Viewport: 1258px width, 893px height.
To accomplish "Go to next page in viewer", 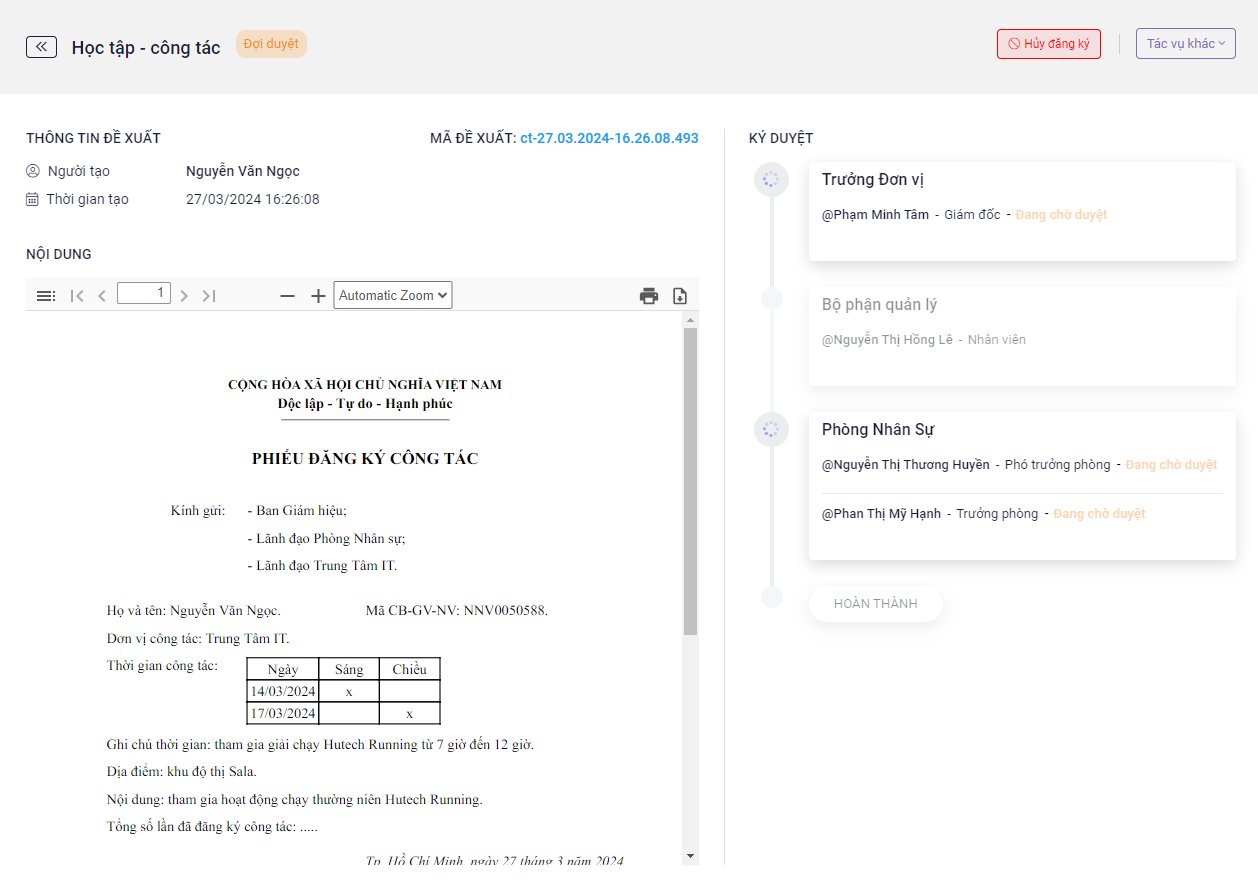I will tap(184, 296).
